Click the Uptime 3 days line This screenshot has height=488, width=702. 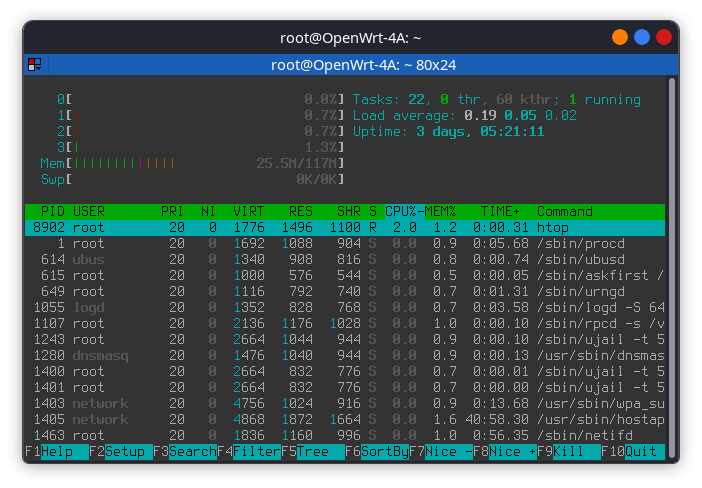pyautogui.click(x=449, y=132)
